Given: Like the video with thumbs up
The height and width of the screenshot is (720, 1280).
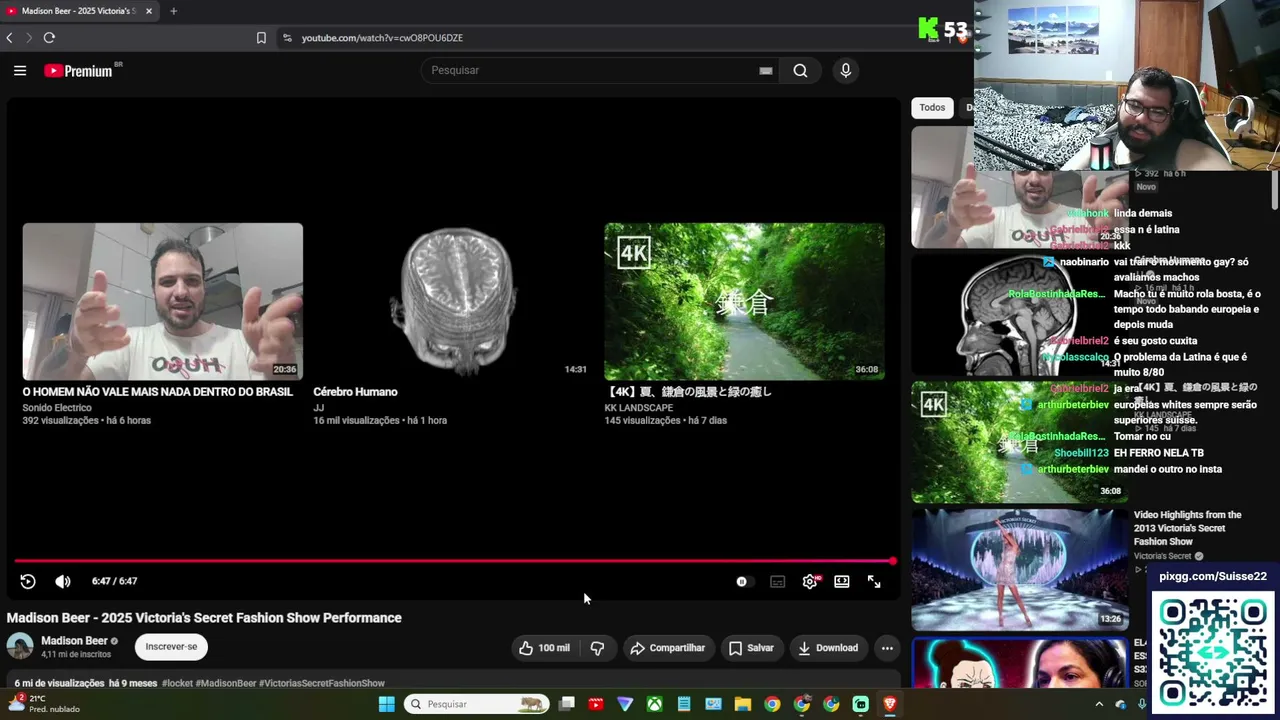Looking at the screenshot, I should [x=544, y=648].
